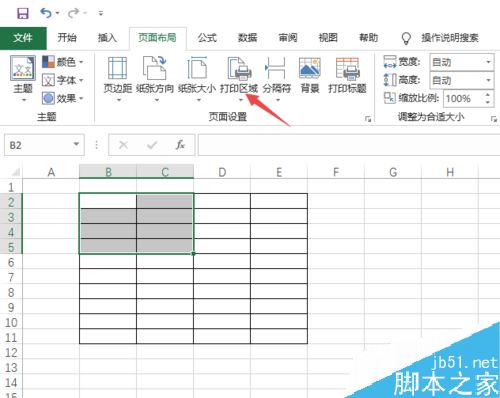Open the 效果 theme effects dropdown
The width and height of the screenshot is (500, 398).
point(63,98)
